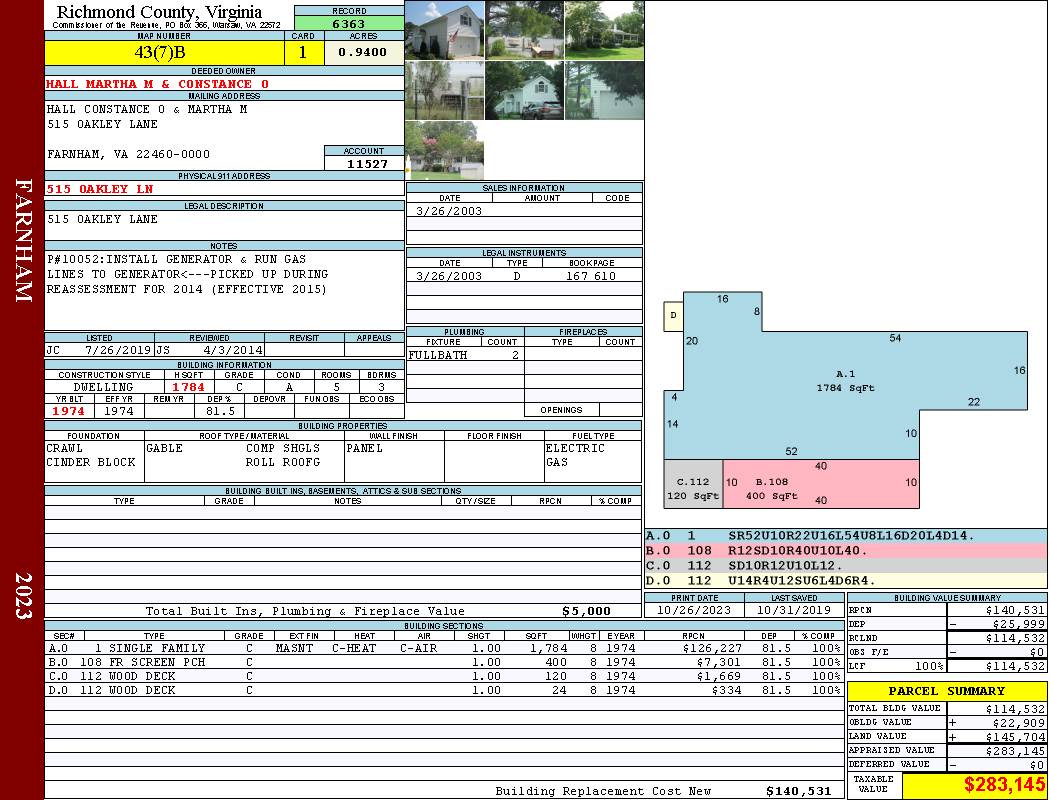Click the house photo with flag thumbnail
Image resolution: width=1050 pixels, height=800 pixels.
pyautogui.click(x=445, y=29)
